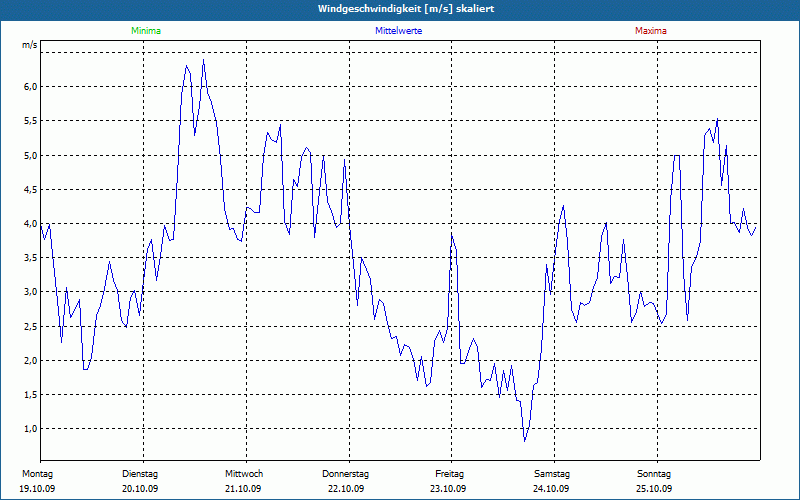Click the Maxima legend label
Screen dimensions: 800x500
click(651, 31)
